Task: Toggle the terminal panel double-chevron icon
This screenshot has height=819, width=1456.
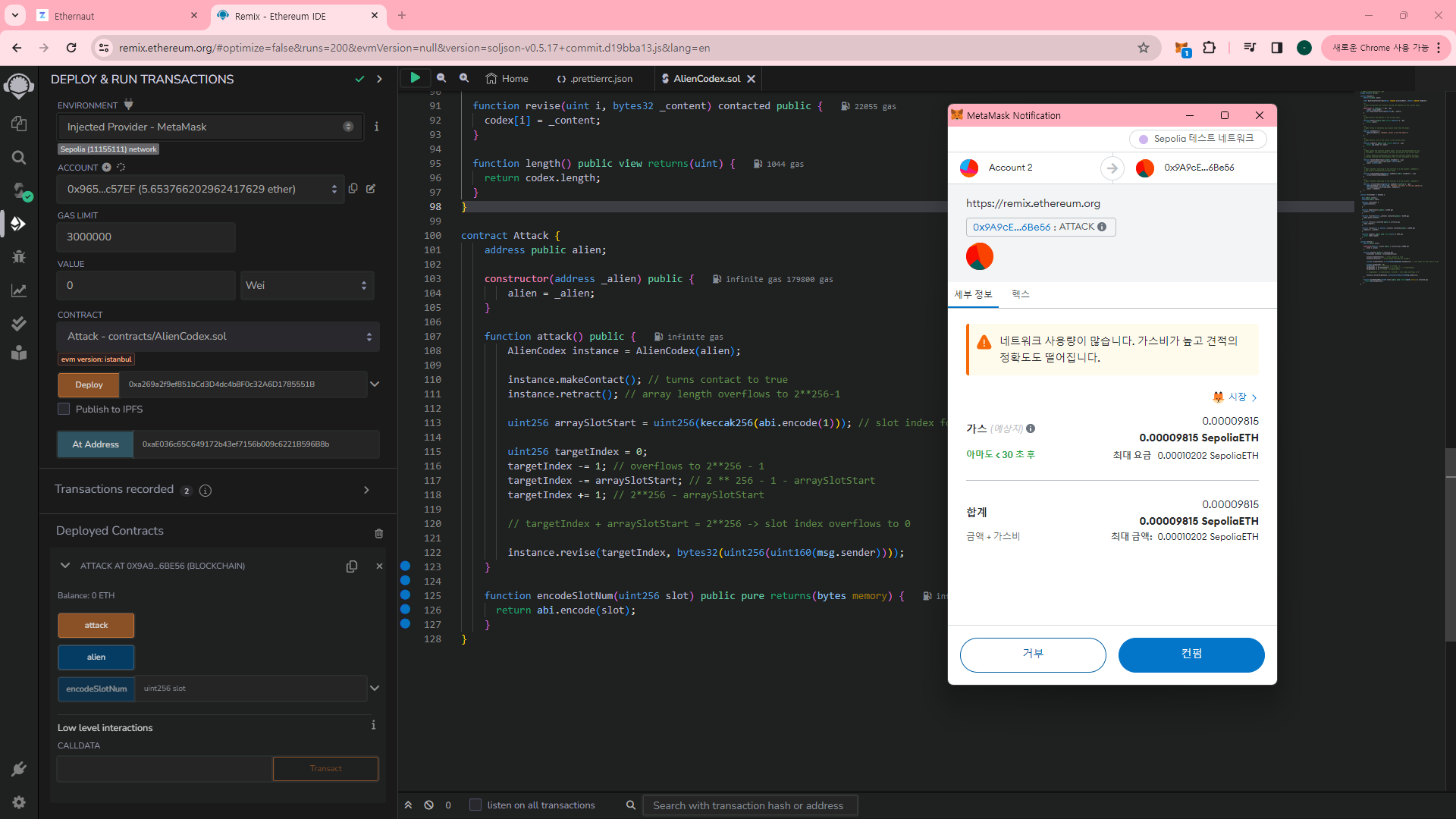Action: [x=408, y=805]
